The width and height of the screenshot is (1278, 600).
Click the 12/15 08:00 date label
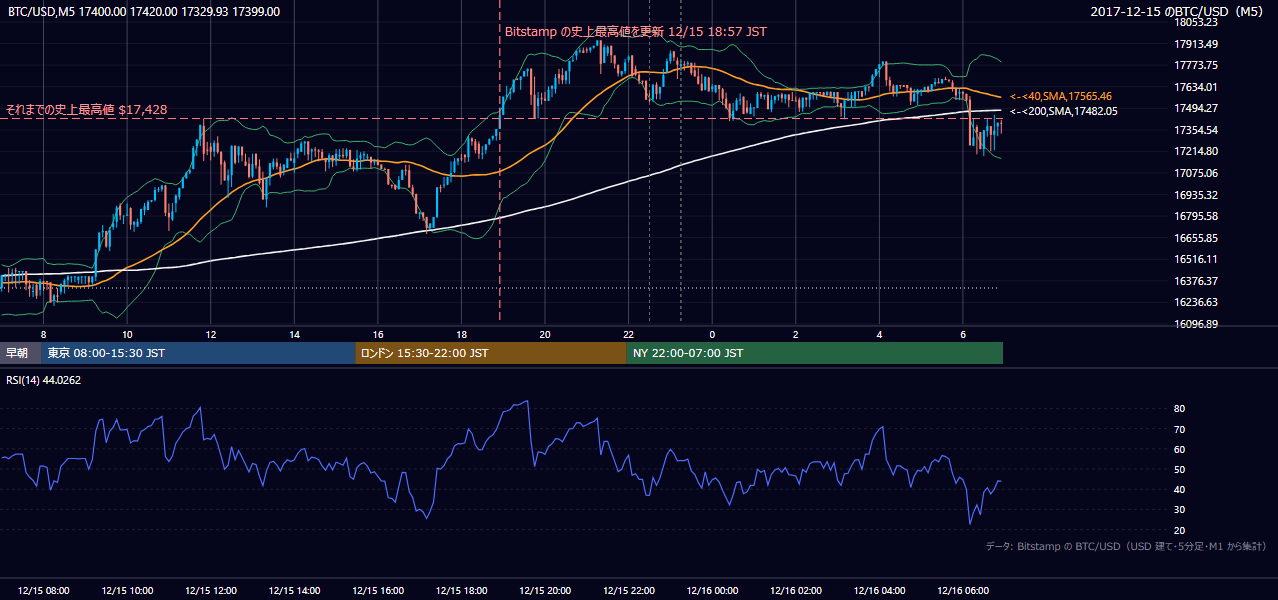tap(43, 591)
